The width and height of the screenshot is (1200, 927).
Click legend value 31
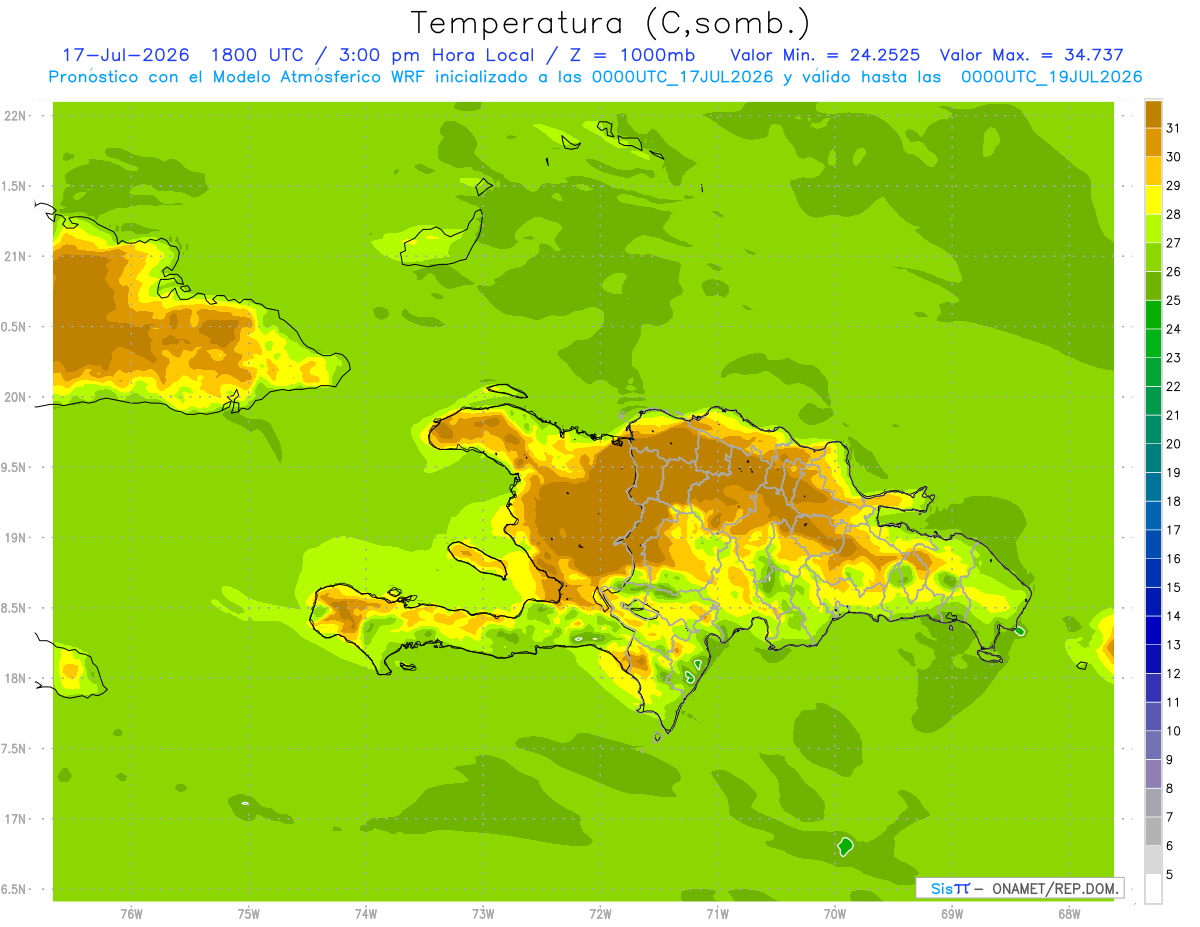point(1174,128)
